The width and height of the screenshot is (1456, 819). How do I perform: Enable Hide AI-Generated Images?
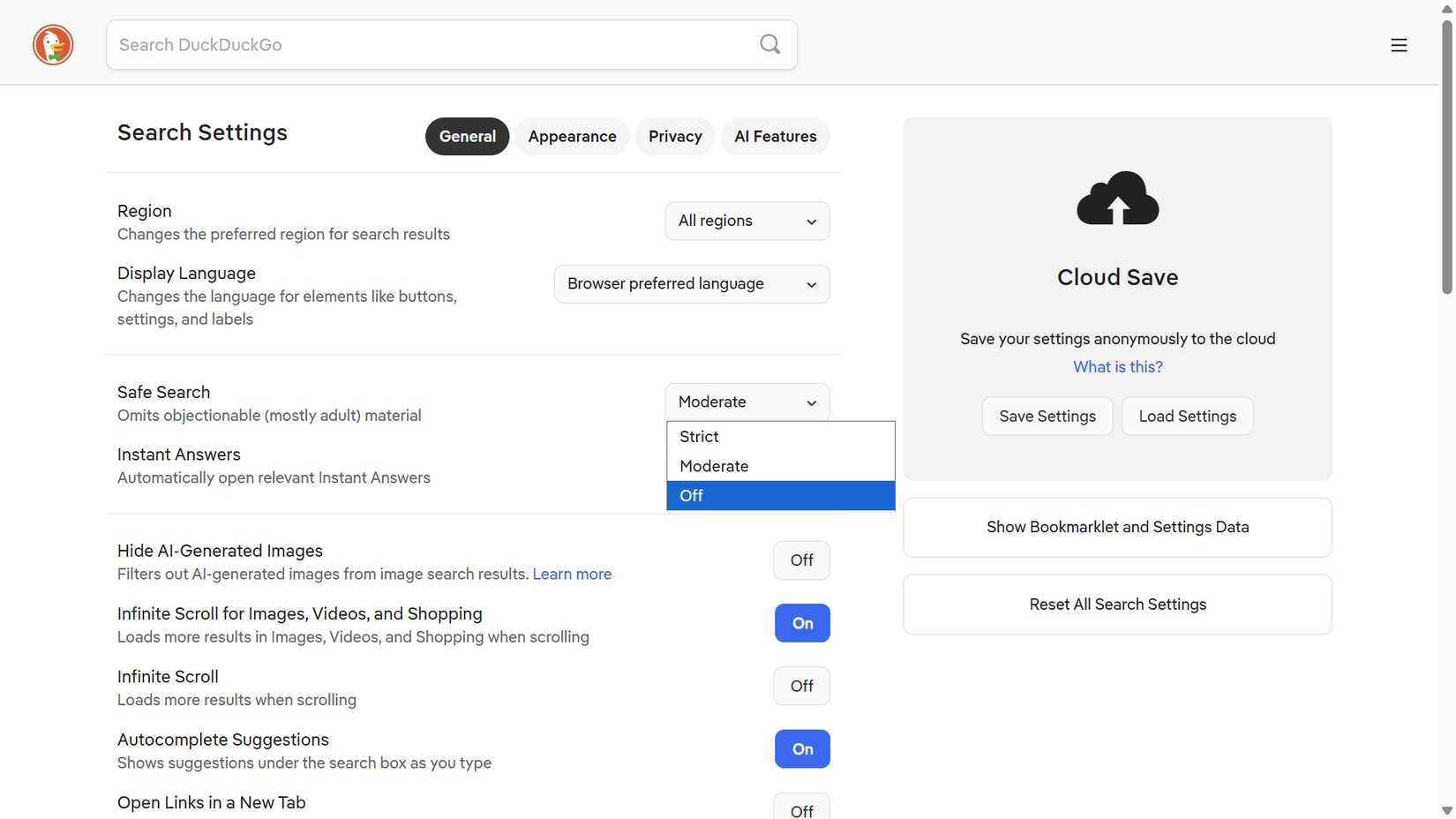click(x=800, y=560)
